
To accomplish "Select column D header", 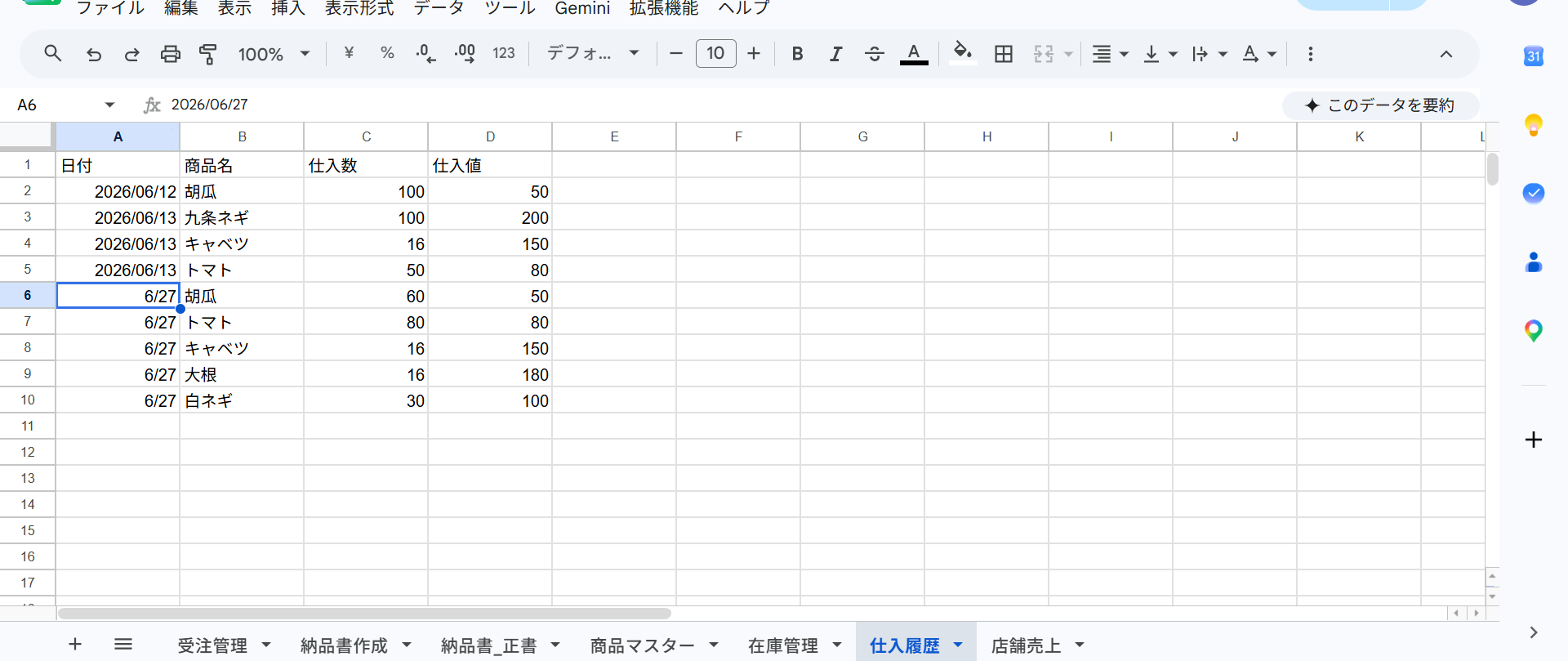I will pos(490,136).
